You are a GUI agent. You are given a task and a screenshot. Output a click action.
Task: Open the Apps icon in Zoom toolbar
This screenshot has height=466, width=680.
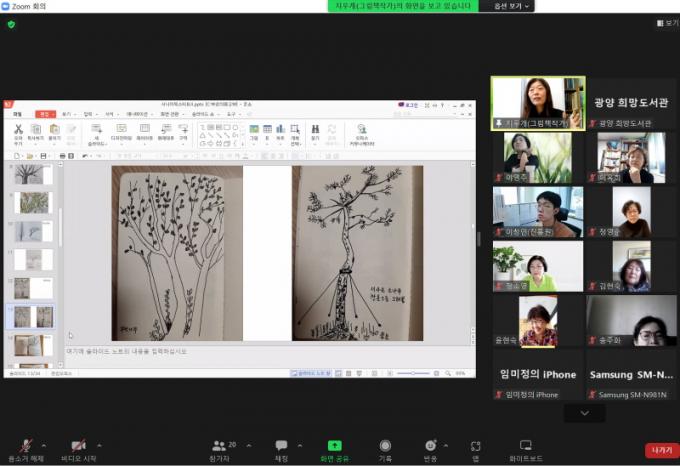[476, 446]
